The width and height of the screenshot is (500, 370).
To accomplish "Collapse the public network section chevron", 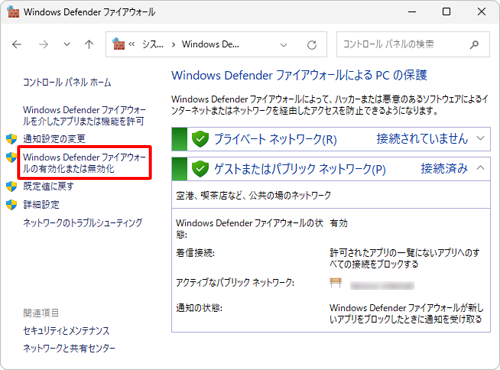I will coord(480,168).
